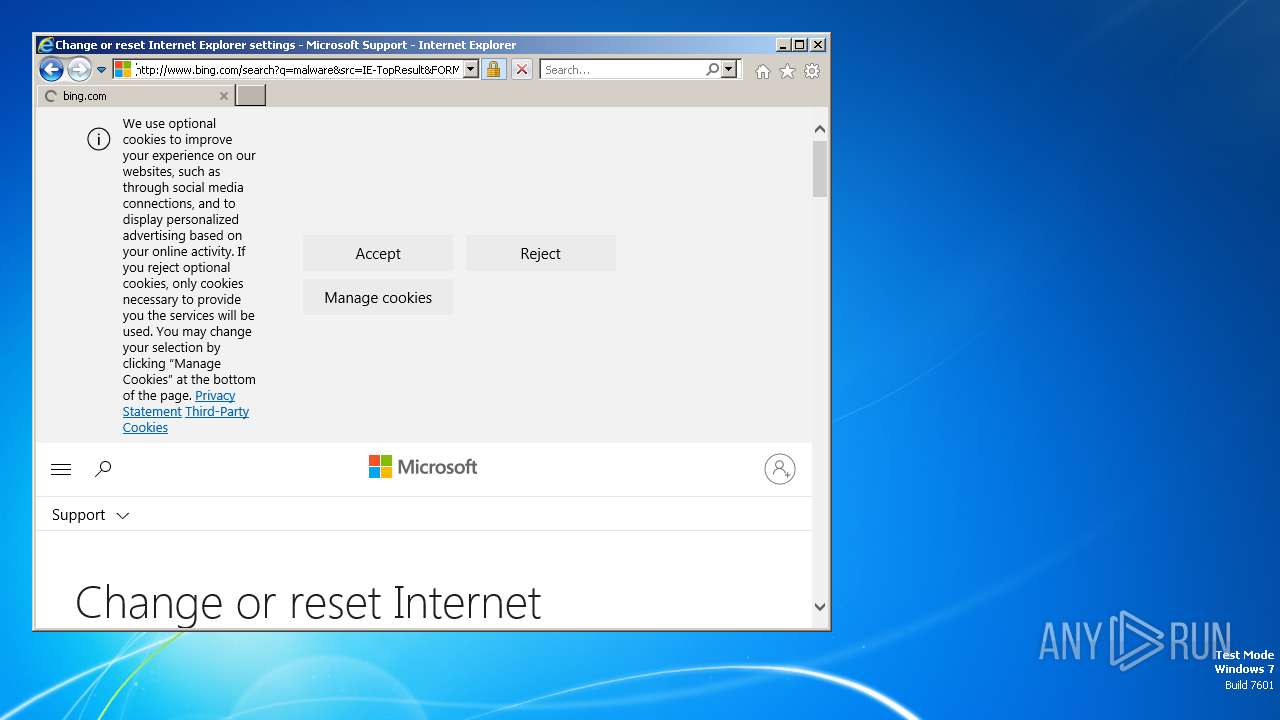The height and width of the screenshot is (720, 1280).
Task: Go back with the Back arrow button
Action: point(51,69)
